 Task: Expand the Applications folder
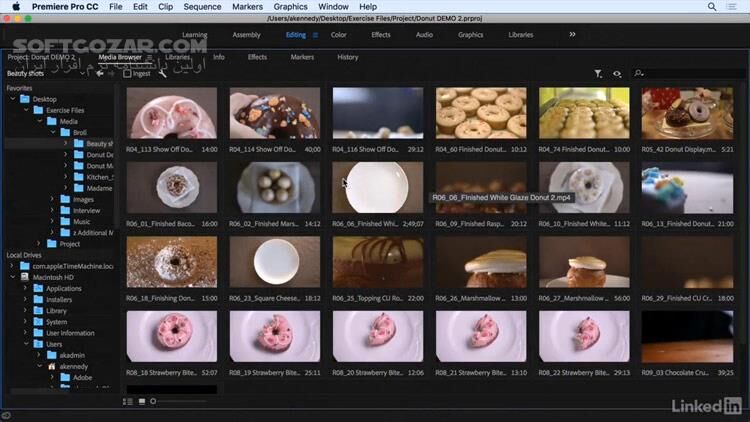[26, 288]
